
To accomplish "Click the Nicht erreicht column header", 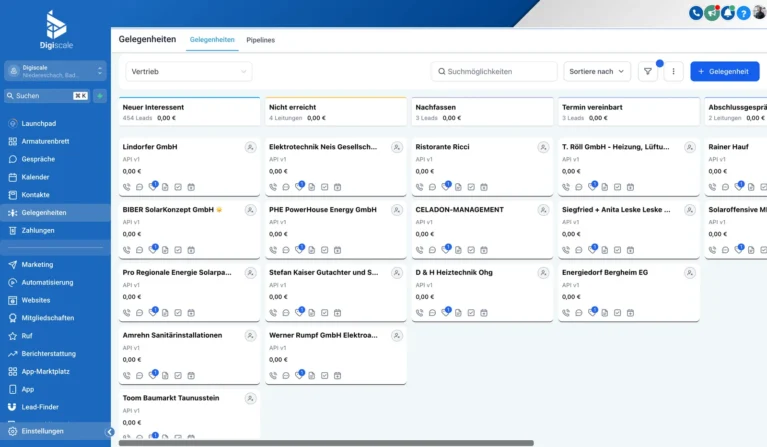I will coord(336,112).
